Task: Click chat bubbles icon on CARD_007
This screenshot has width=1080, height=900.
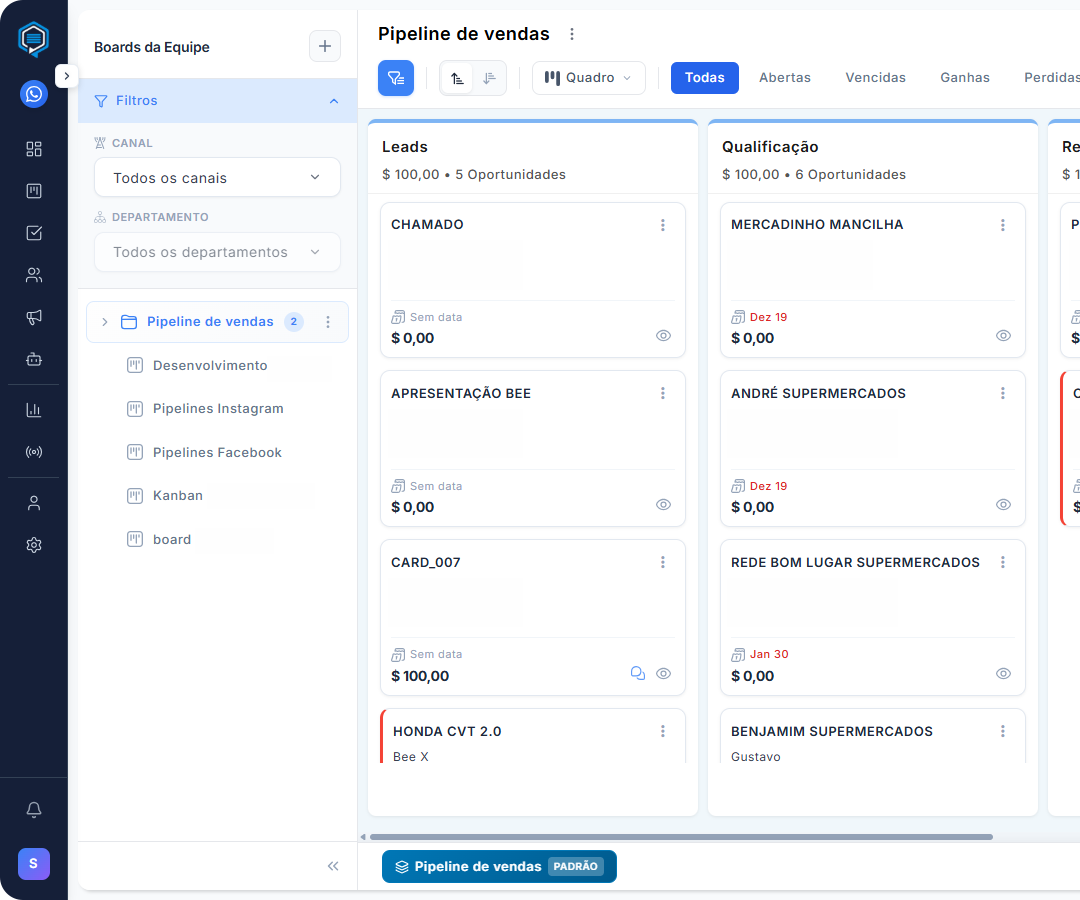Action: coord(637,674)
